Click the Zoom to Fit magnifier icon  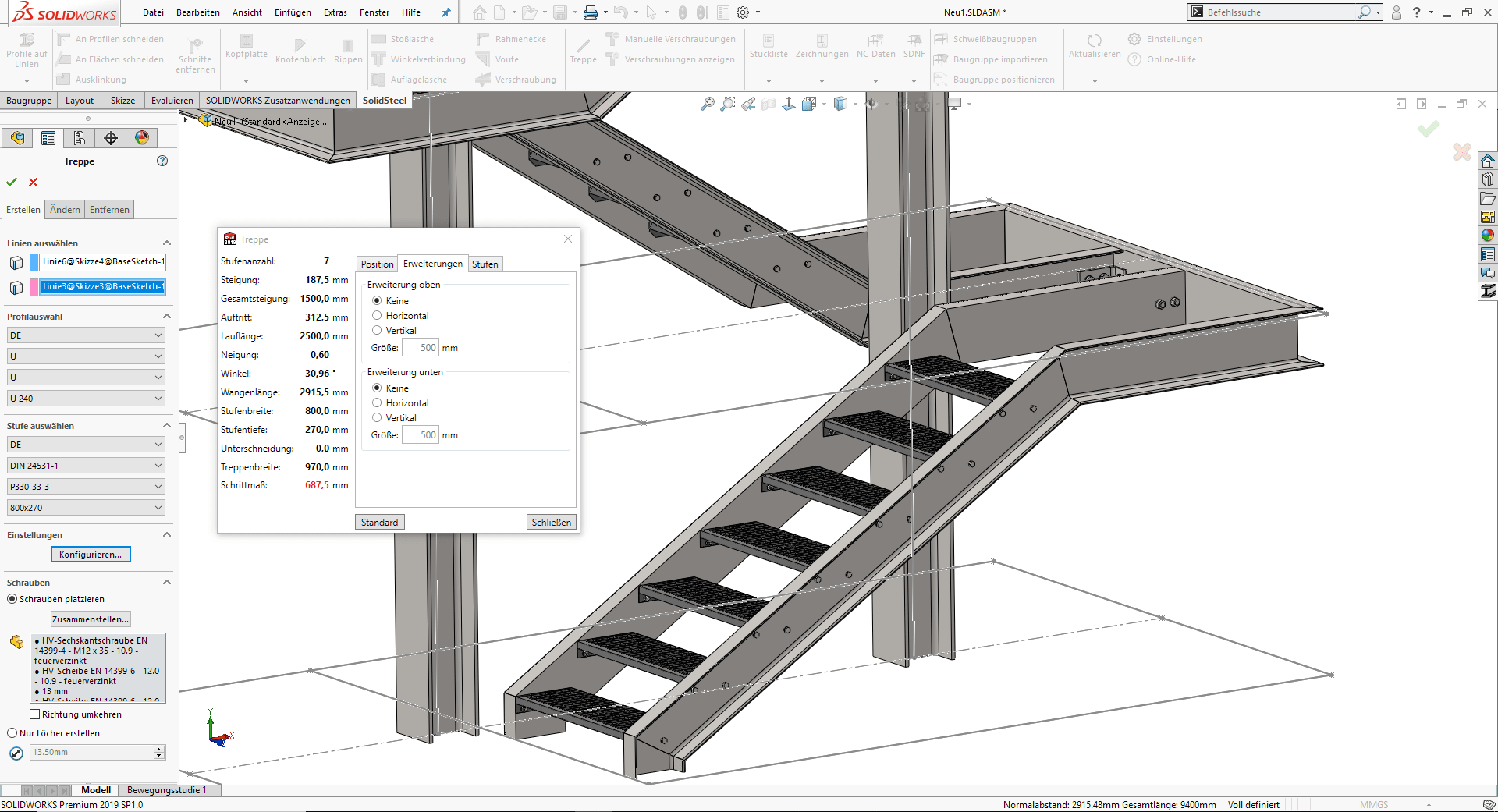[708, 104]
